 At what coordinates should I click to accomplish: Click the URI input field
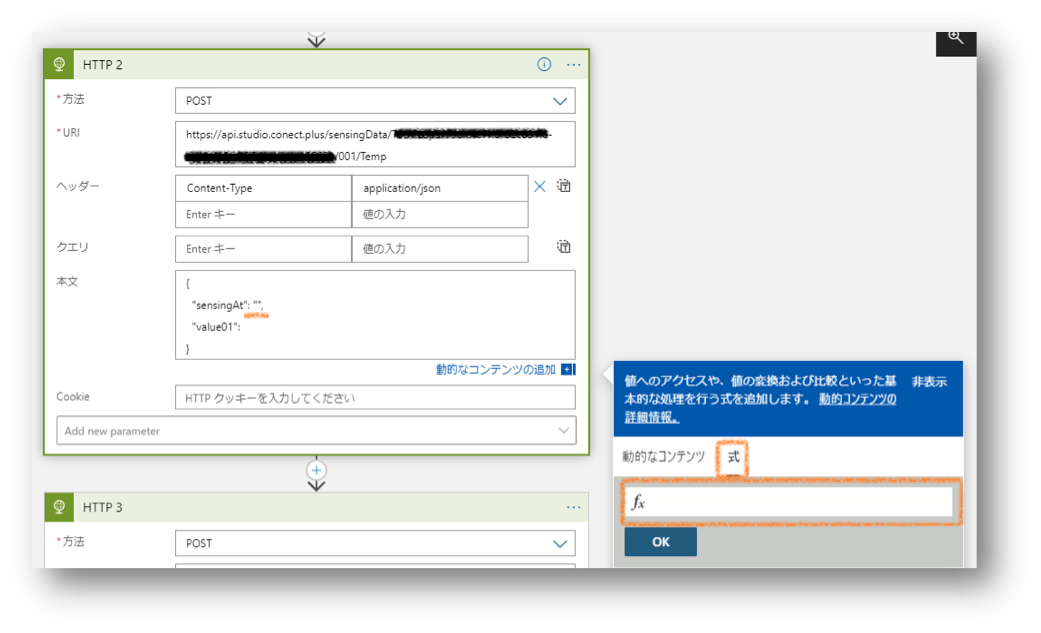click(x=375, y=144)
